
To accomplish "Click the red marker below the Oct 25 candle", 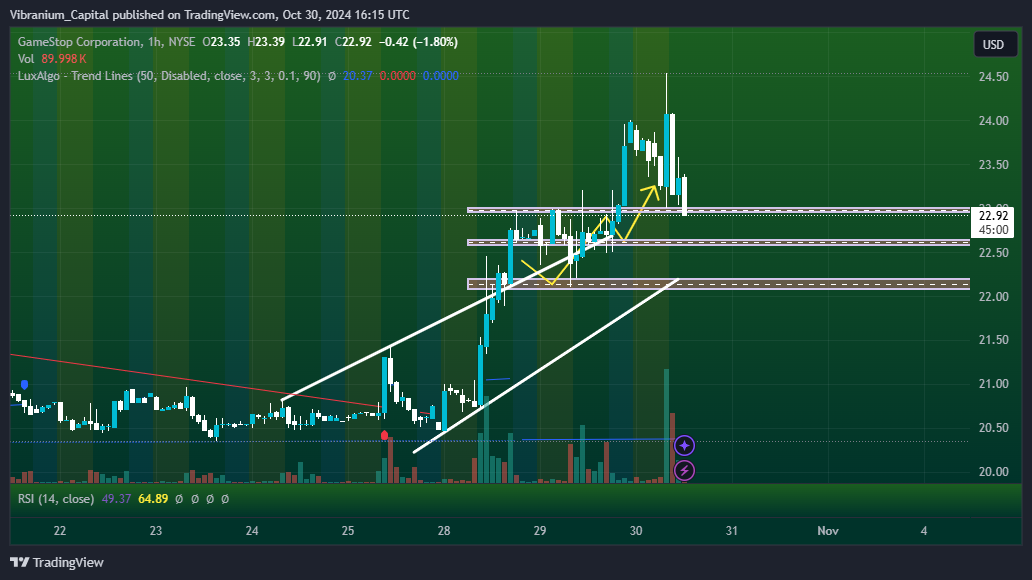I will 384,435.
